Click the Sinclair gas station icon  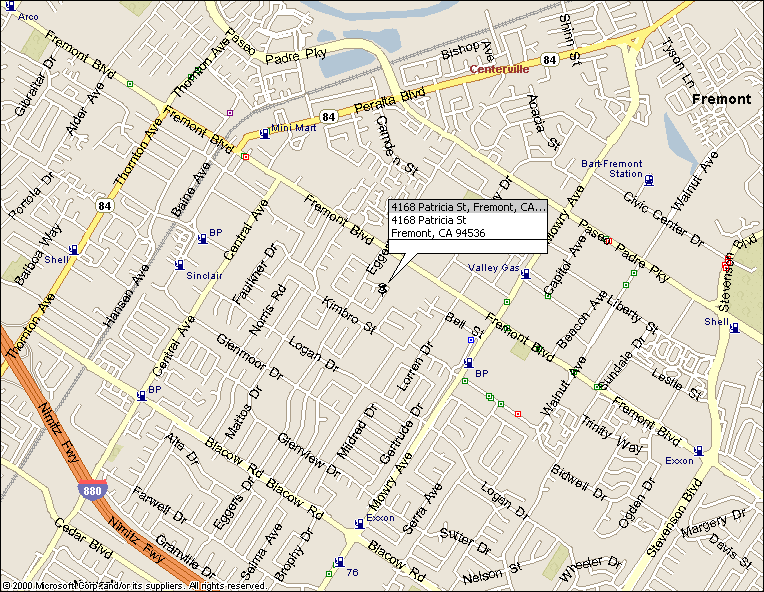[x=179, y=265]
